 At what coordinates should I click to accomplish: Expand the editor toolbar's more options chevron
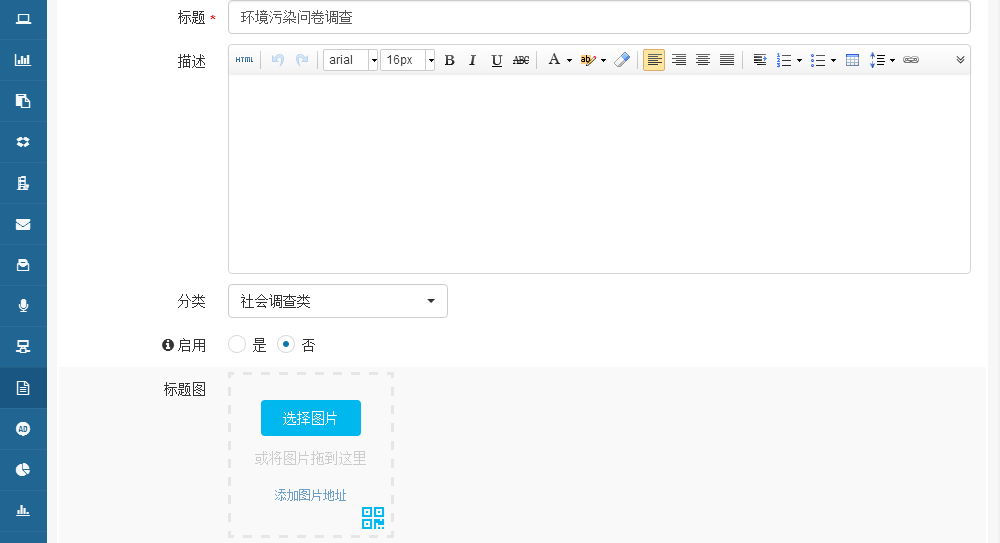pyautogui.click(x=960, y=60)
